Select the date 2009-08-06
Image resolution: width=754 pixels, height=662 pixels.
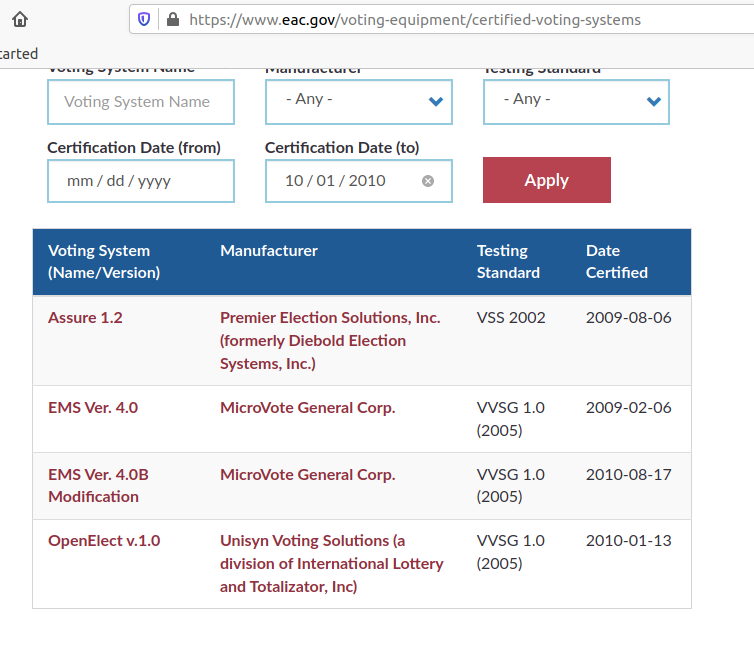pyautogui.click(x=628, y=318)
